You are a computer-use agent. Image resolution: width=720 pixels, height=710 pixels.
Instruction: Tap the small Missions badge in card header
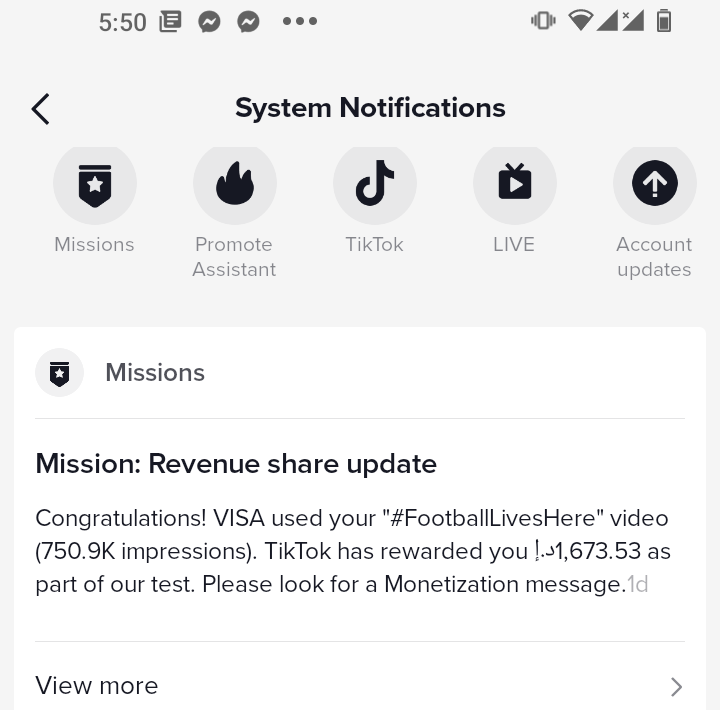pos(59,372)
